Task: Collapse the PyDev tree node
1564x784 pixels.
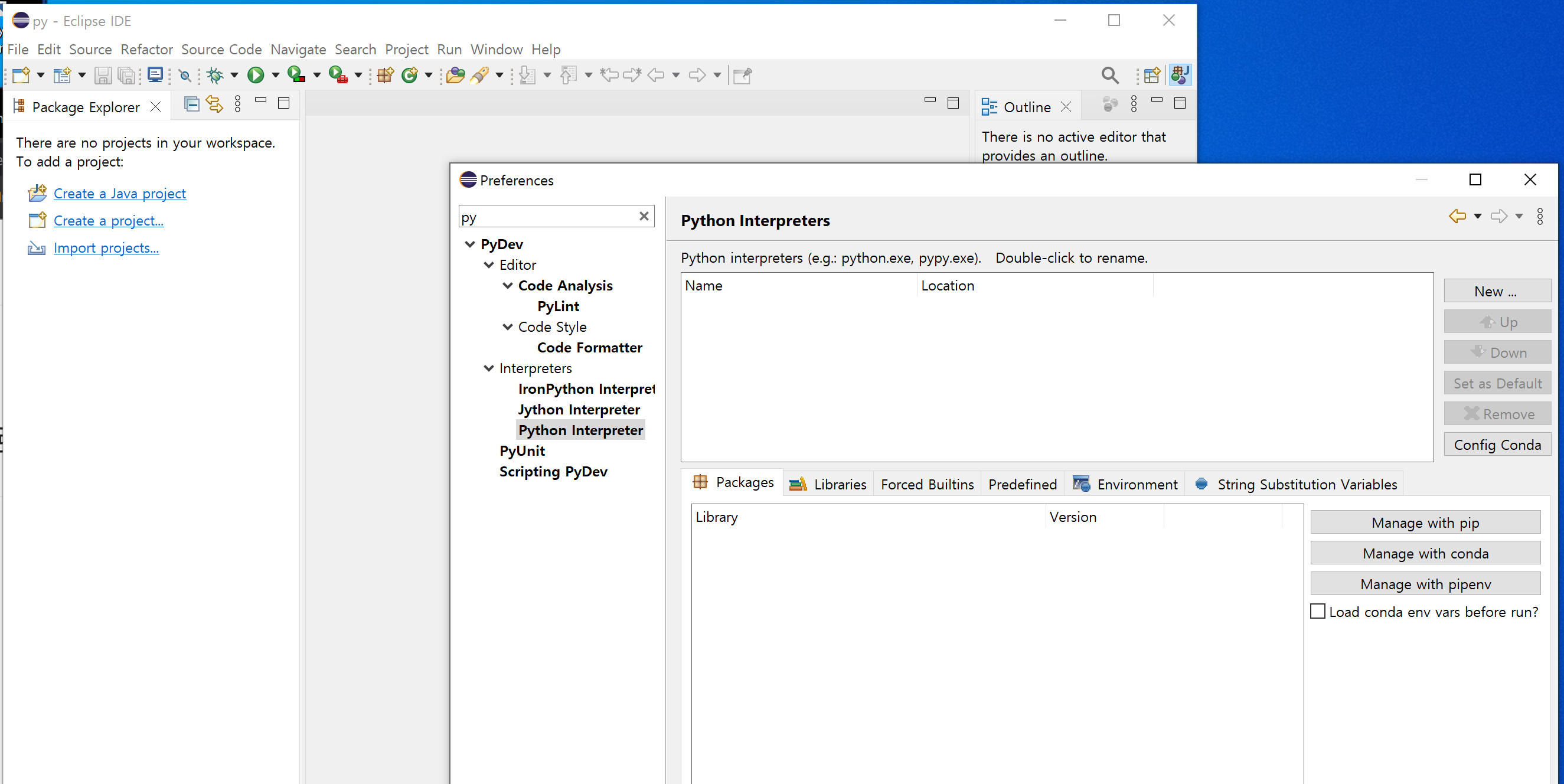Action: [x=470, y=244]
